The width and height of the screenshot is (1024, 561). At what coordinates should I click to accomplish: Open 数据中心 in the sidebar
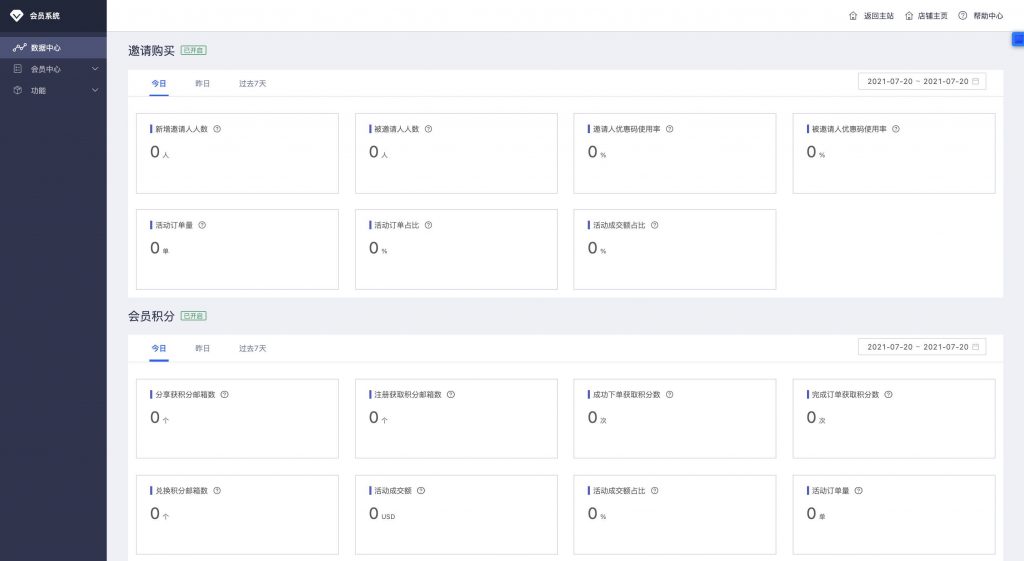(x=46, y=47)
